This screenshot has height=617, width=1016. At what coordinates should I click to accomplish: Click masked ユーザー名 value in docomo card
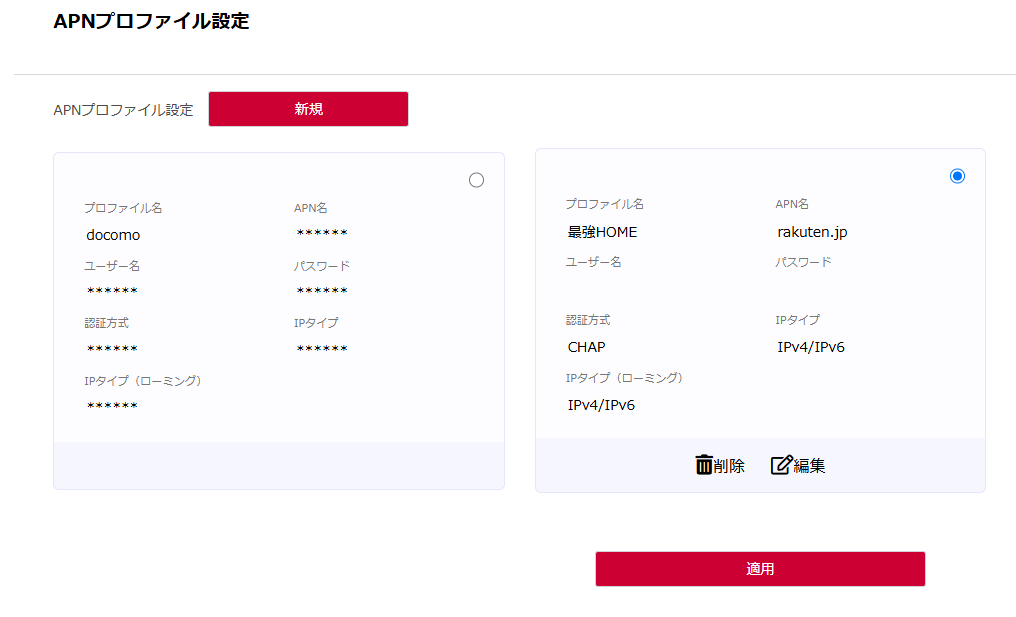click(112, 291)
